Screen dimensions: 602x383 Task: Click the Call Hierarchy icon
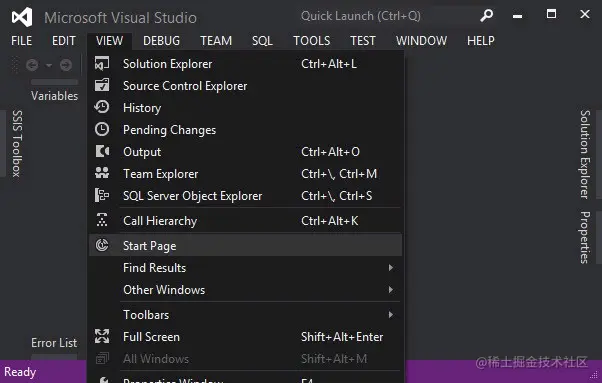click(x=102, y=220)
